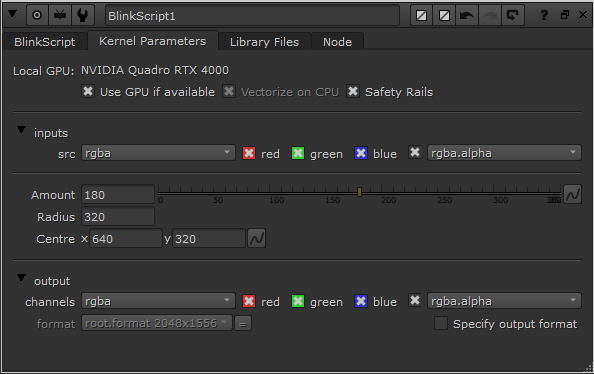Open the Amount animation curve button
The image size is (594, 374).
(x=572, y=194)
